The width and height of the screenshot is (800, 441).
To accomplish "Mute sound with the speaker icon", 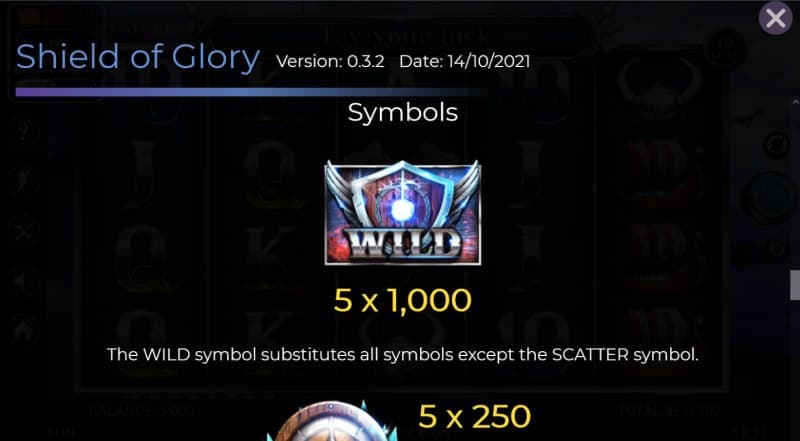I will 23,282.
